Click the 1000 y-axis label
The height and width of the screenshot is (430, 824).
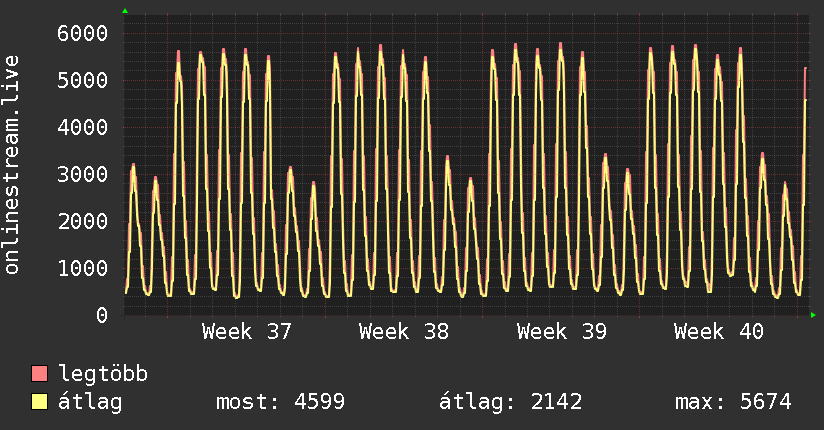pyautogui.click(x=83, y=268)
